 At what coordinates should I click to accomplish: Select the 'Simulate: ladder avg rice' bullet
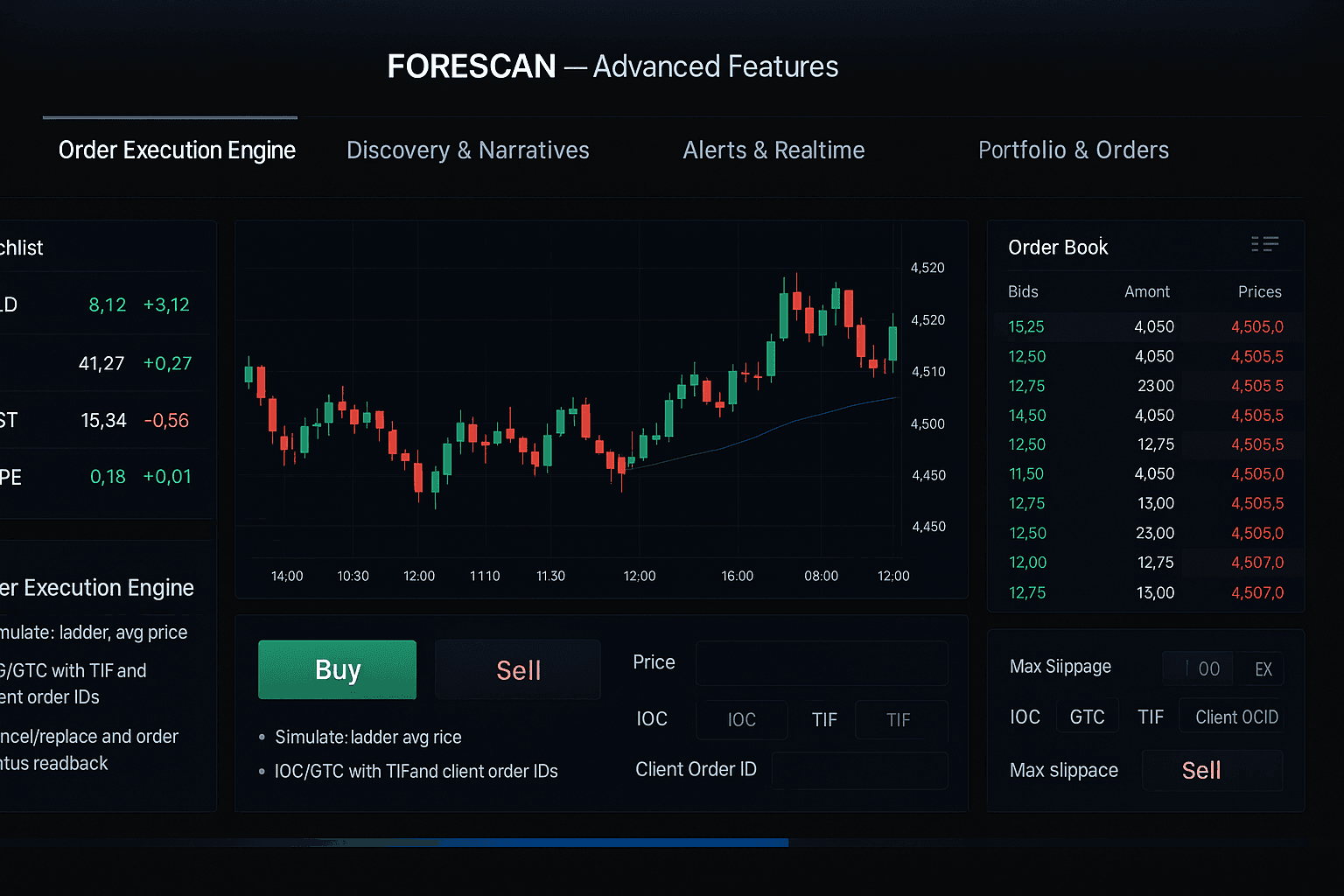pyautogui.click(x=368, y=737)
